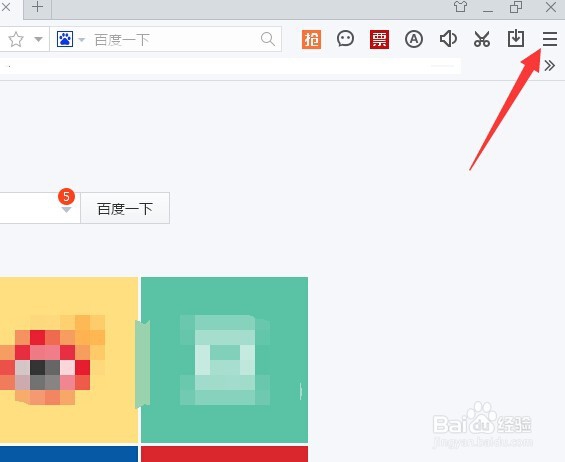Screen dimensions: 565x462
Task: Open the skin changer shirt icon
Action: pos(460,6)
